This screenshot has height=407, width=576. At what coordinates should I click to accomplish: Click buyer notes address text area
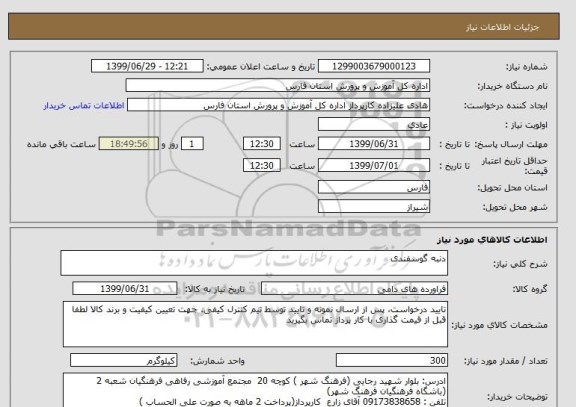pyautogui.click(x=255, y=390)
